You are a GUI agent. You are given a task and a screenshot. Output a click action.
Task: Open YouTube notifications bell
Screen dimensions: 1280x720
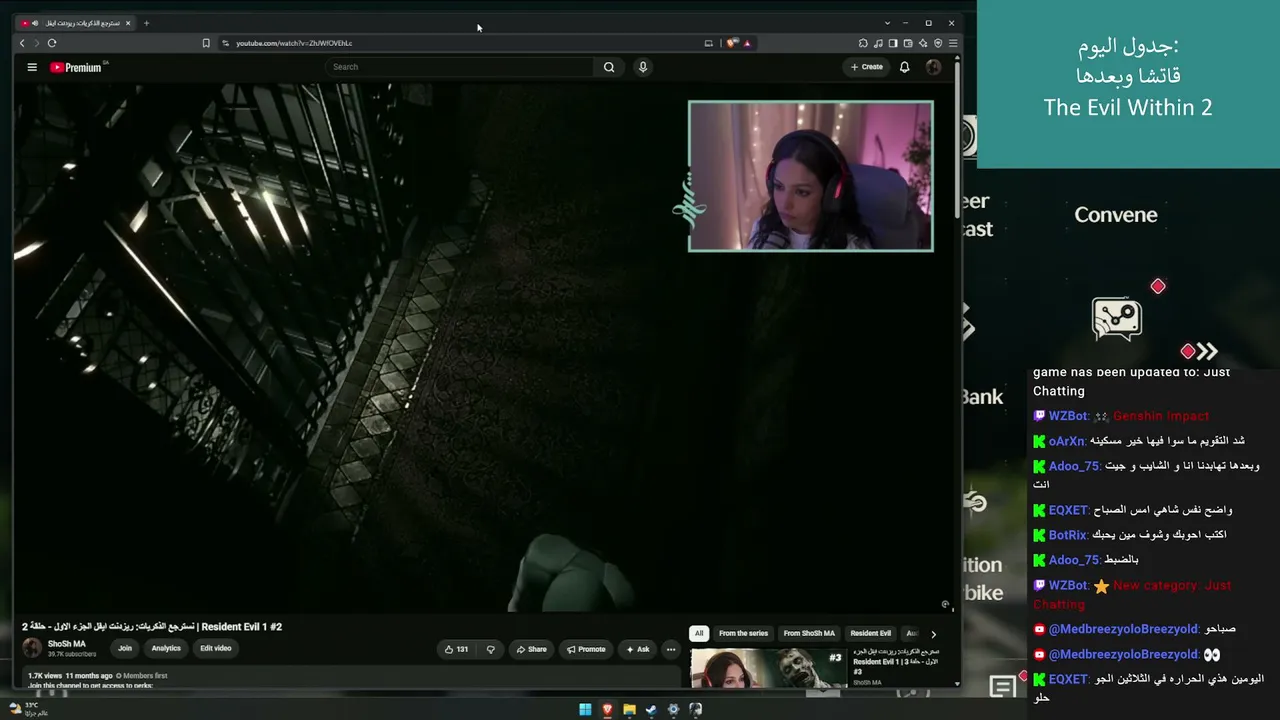click(x=904, y=67)
